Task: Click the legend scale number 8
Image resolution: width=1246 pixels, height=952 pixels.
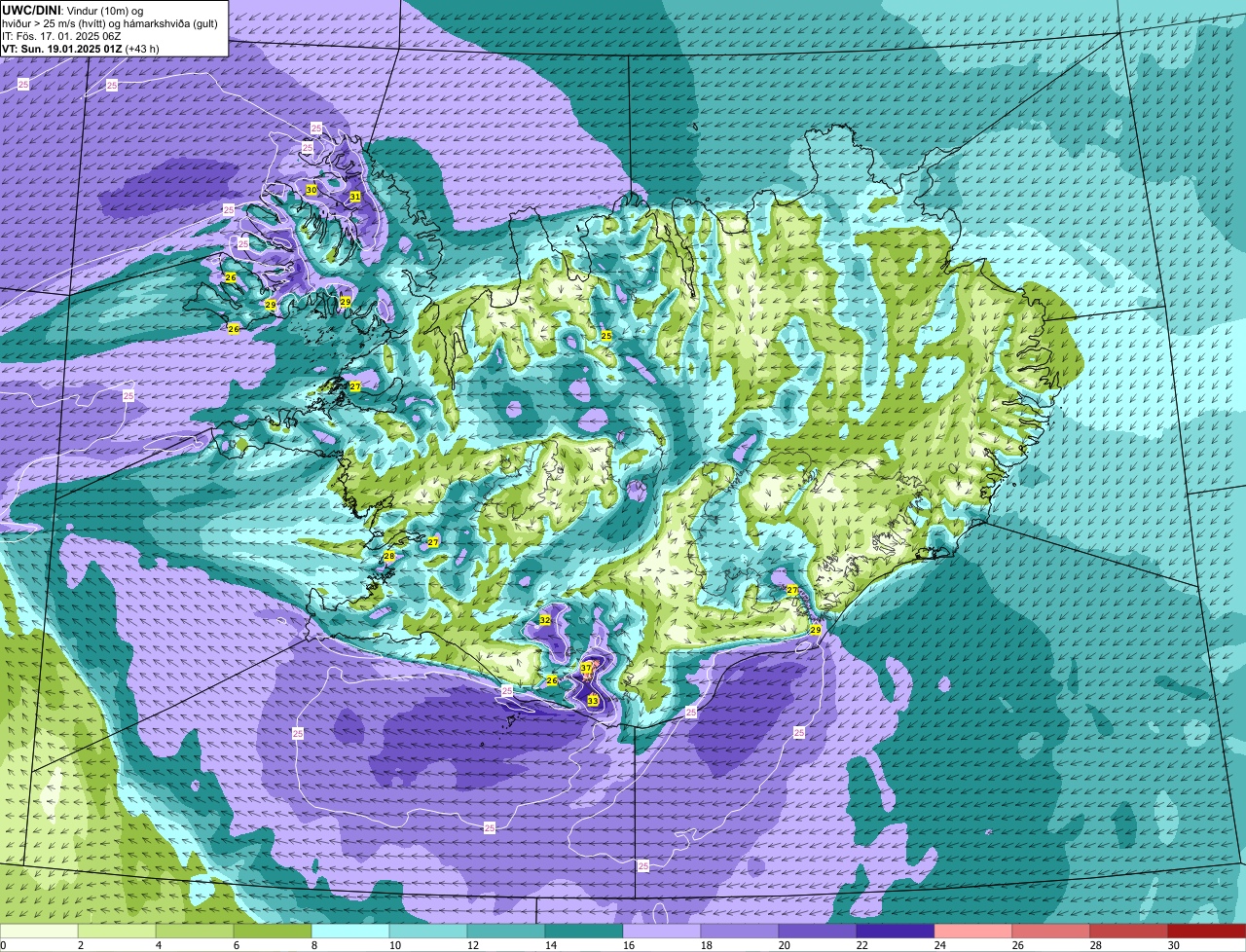Action: click(x=314, y=945)
